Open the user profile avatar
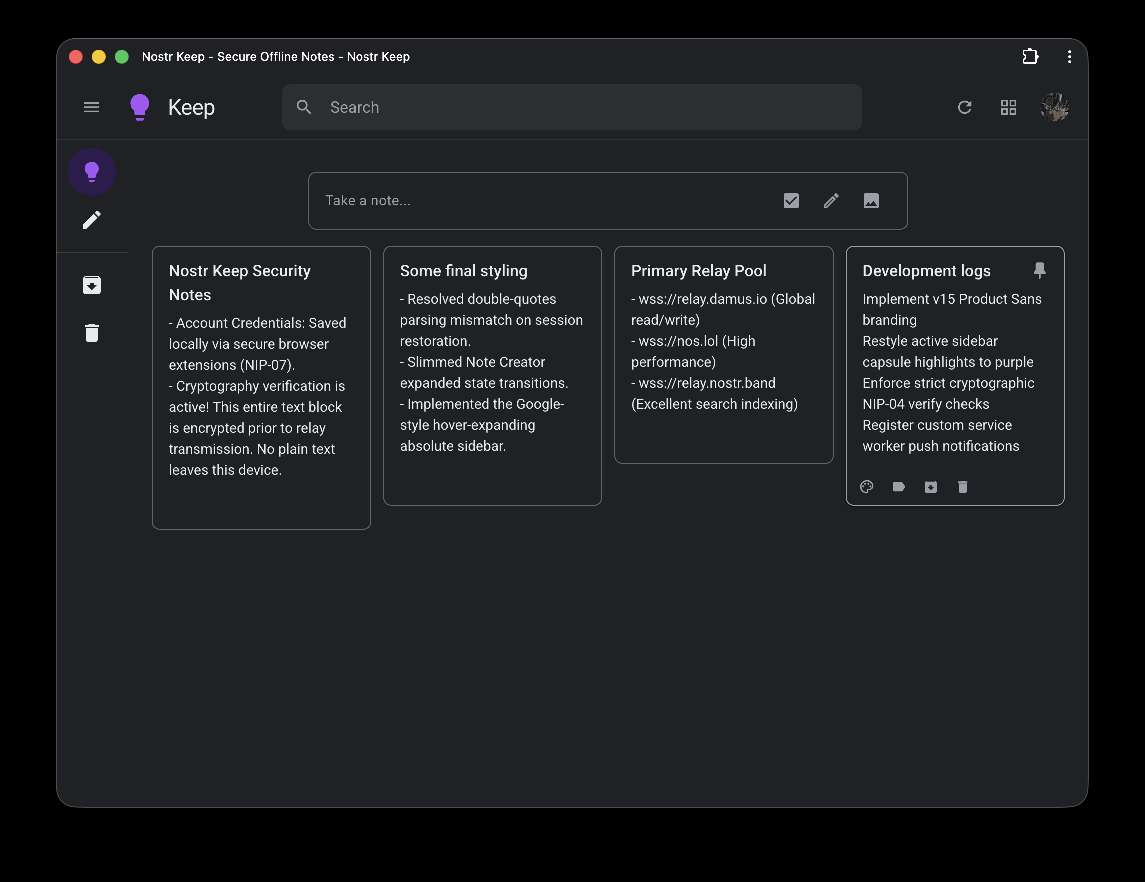 (1055, 107)
